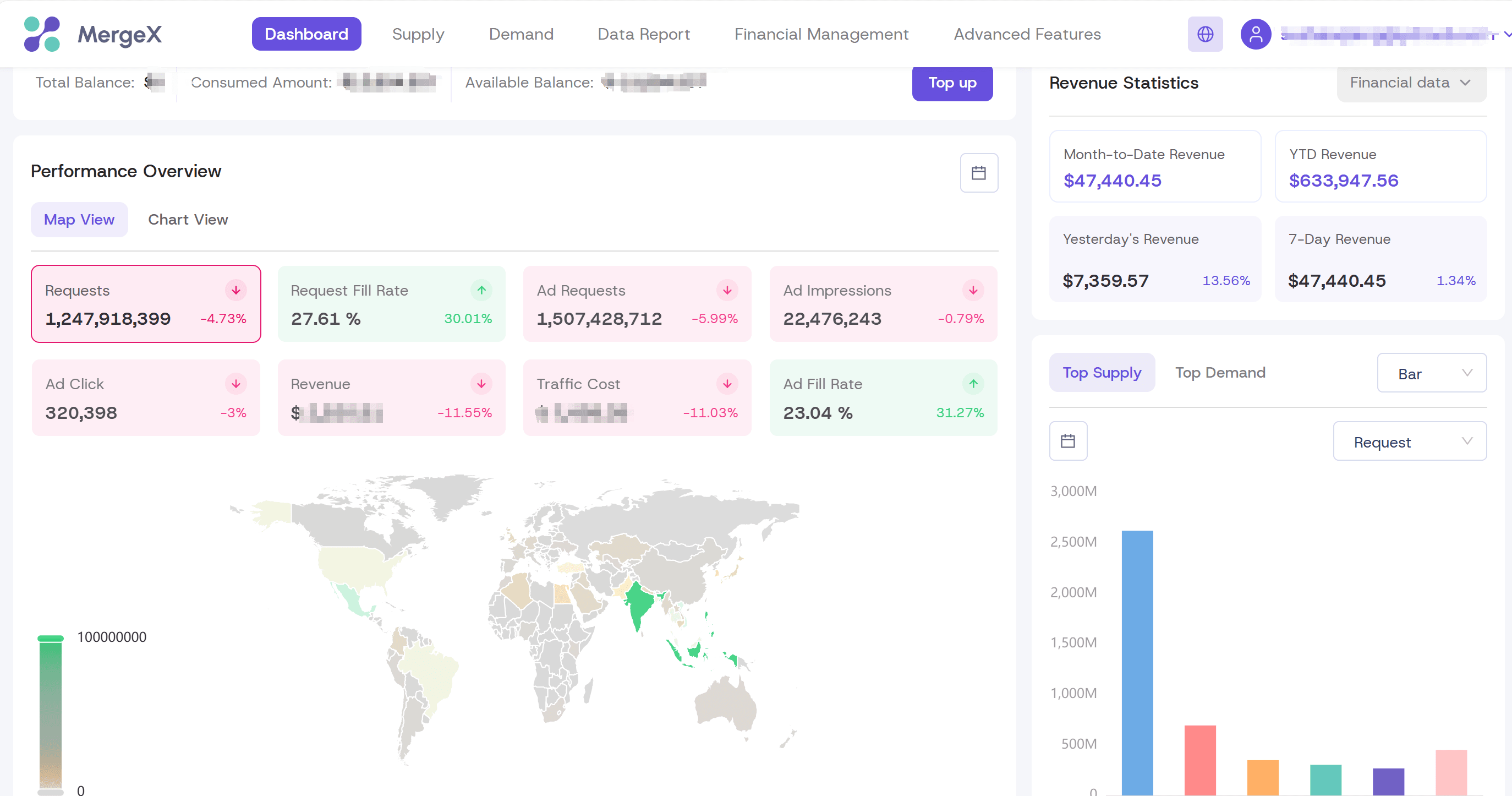Switch to Chart View
The height and width of the screenshot is (796, 1512).
click(x=188, y=219)
